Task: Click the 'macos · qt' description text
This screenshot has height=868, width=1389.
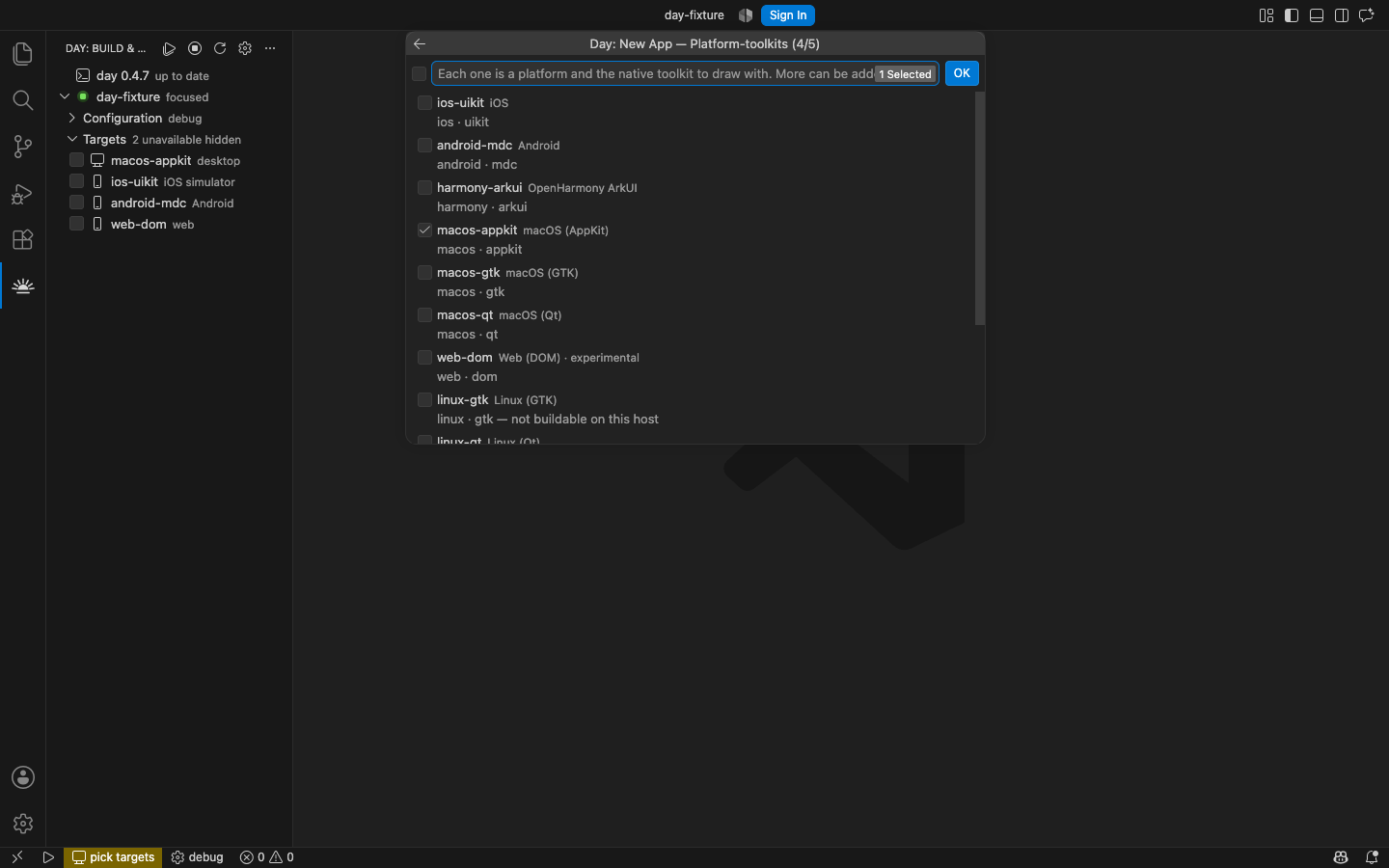Action: [x=468, y=334]
